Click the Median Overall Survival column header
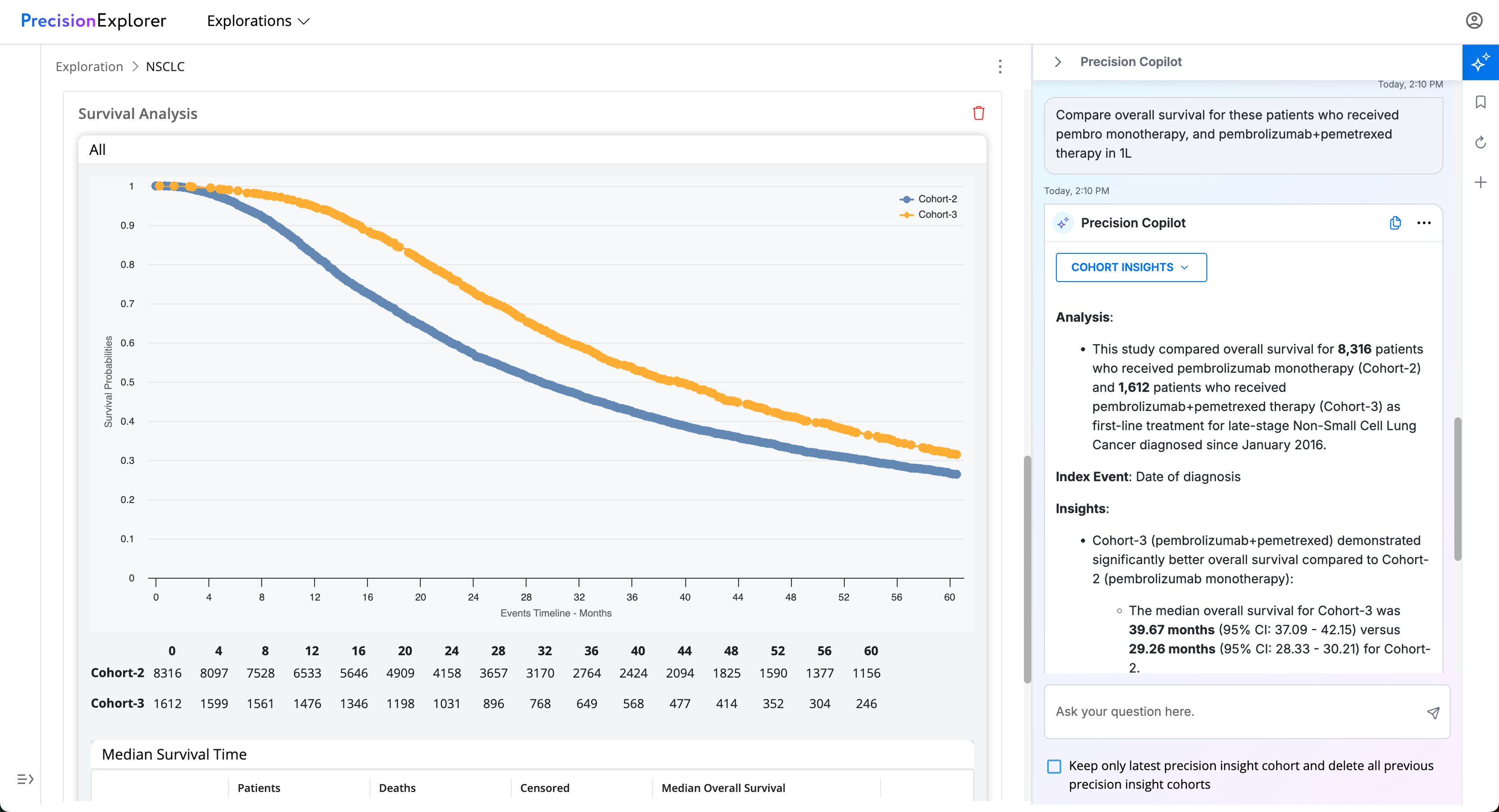Image resolution: width=1499 pixels, height=812 pixels. click(723, 788)
